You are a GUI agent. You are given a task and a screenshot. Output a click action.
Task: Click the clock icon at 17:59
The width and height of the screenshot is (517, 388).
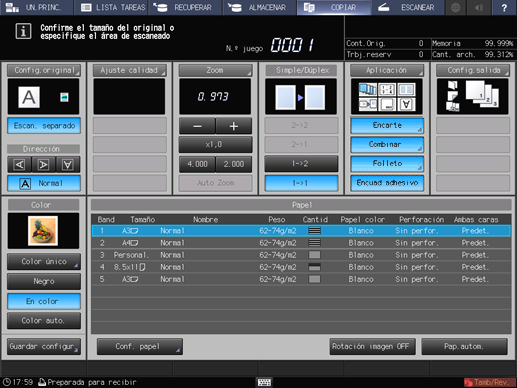point(6,382)
